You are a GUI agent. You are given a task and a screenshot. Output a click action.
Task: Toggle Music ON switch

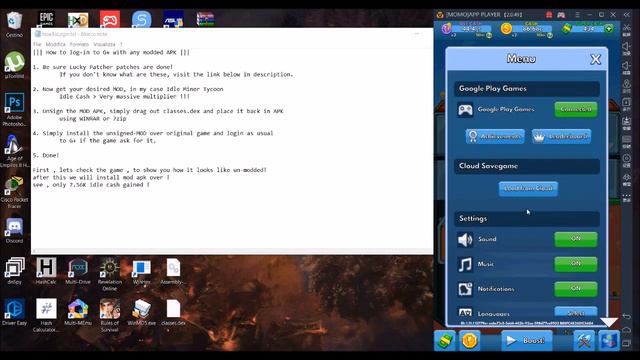pos(576,264)
